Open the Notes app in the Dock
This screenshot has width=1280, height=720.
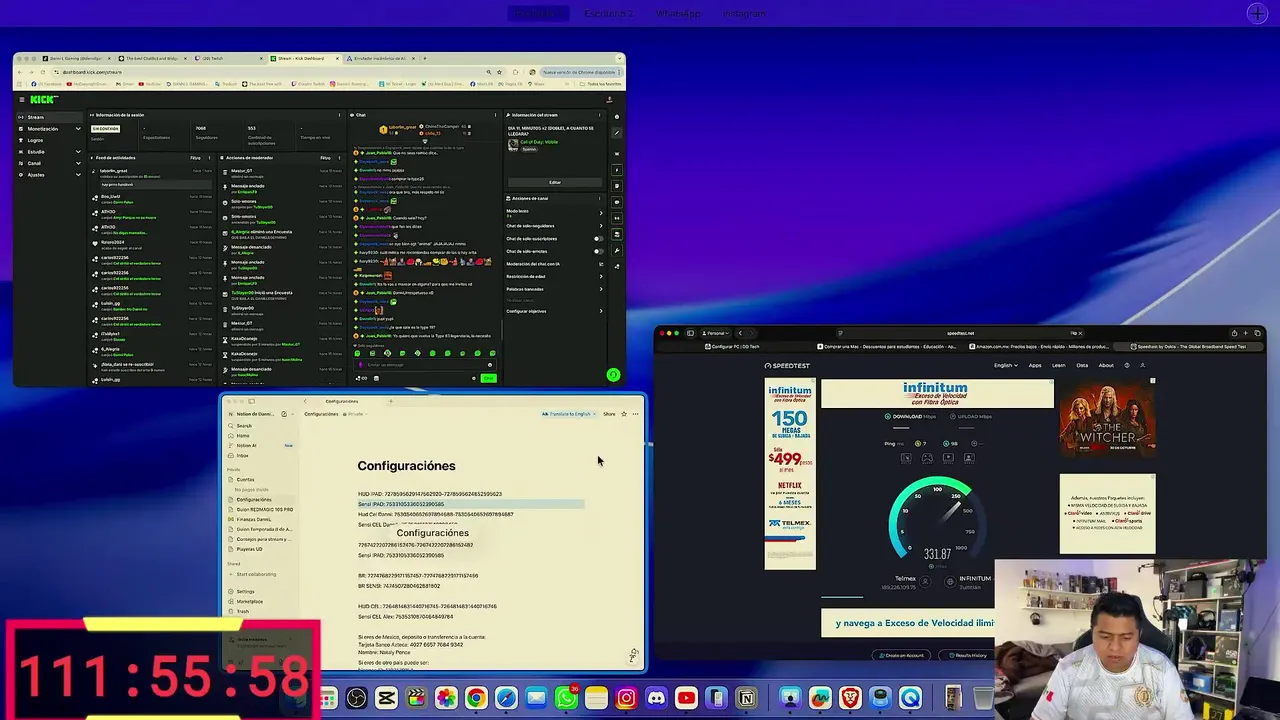[x=596, y=697]
